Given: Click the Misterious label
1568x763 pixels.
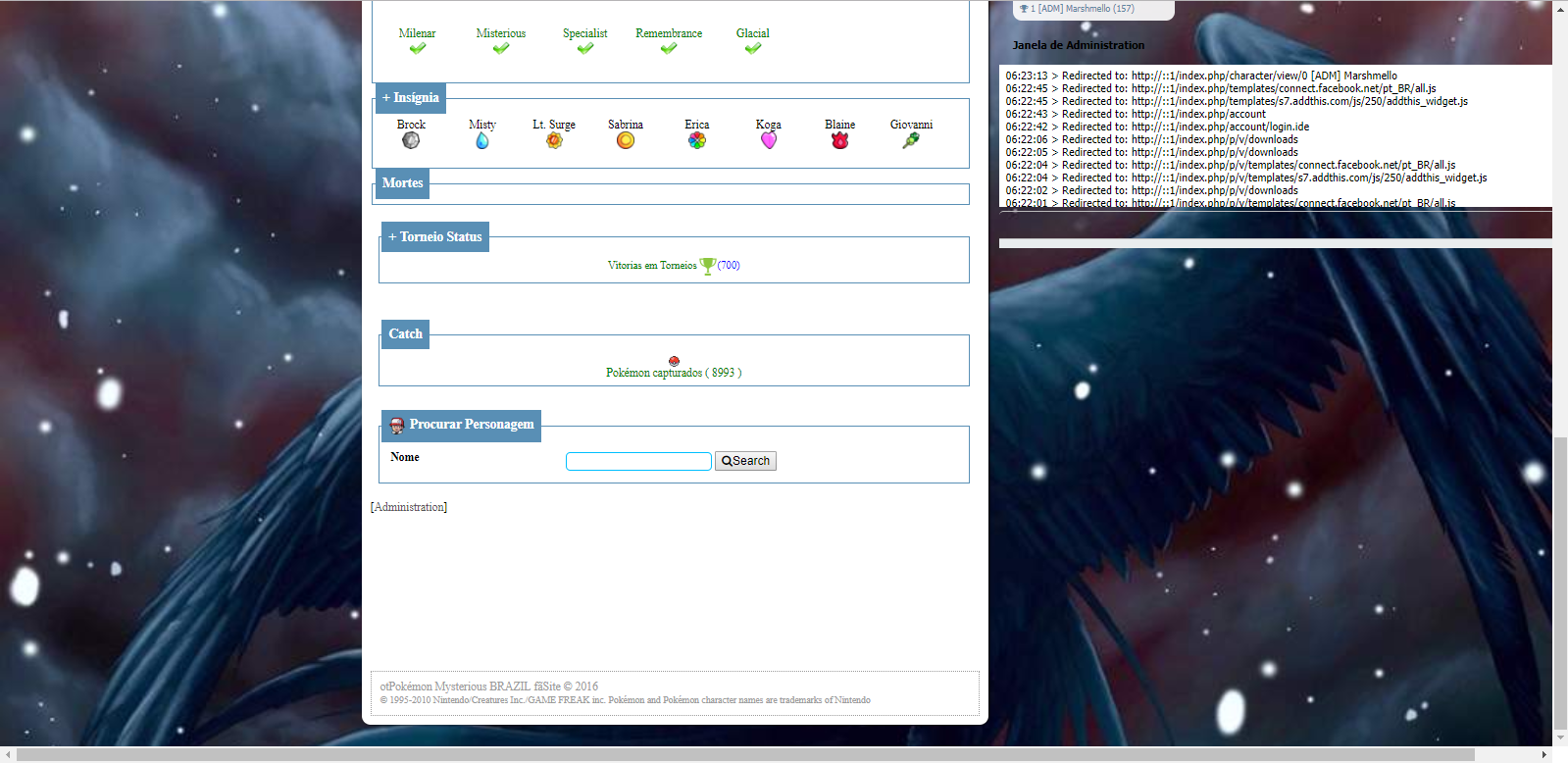Looking at the screenshot, I should [501, 33].
